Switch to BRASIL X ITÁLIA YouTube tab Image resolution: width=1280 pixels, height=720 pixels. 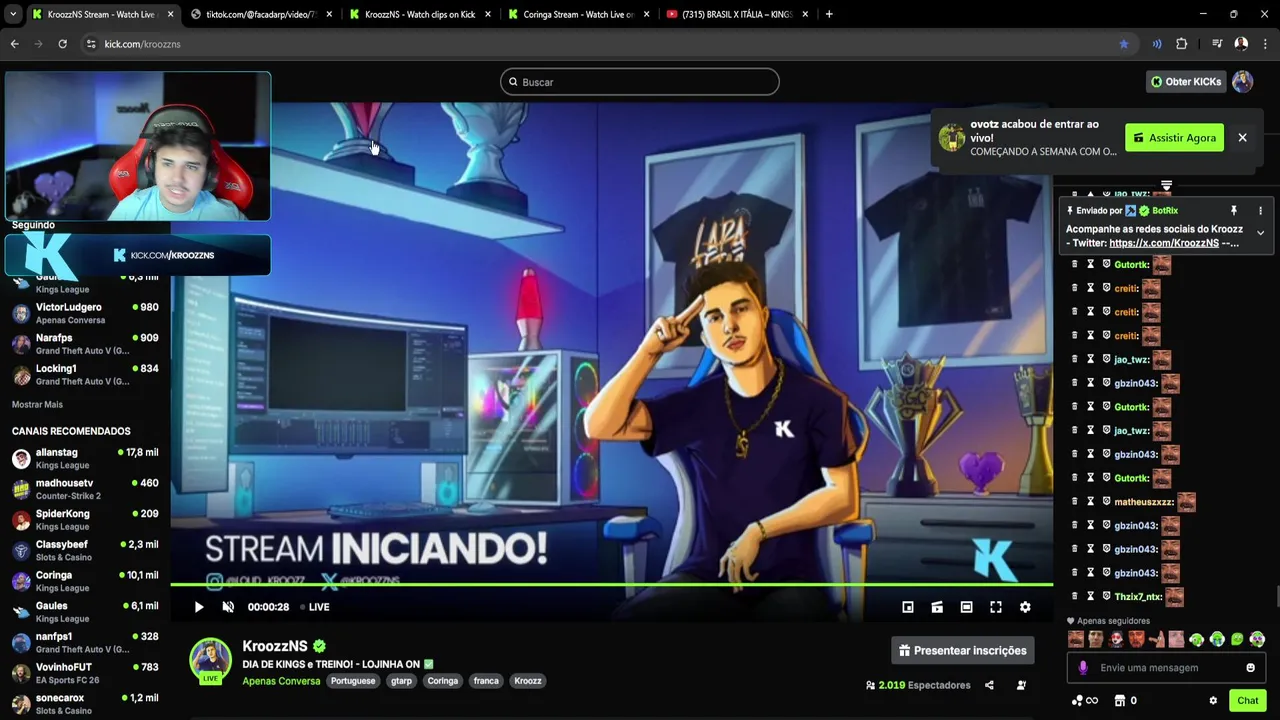click(736, 14)
